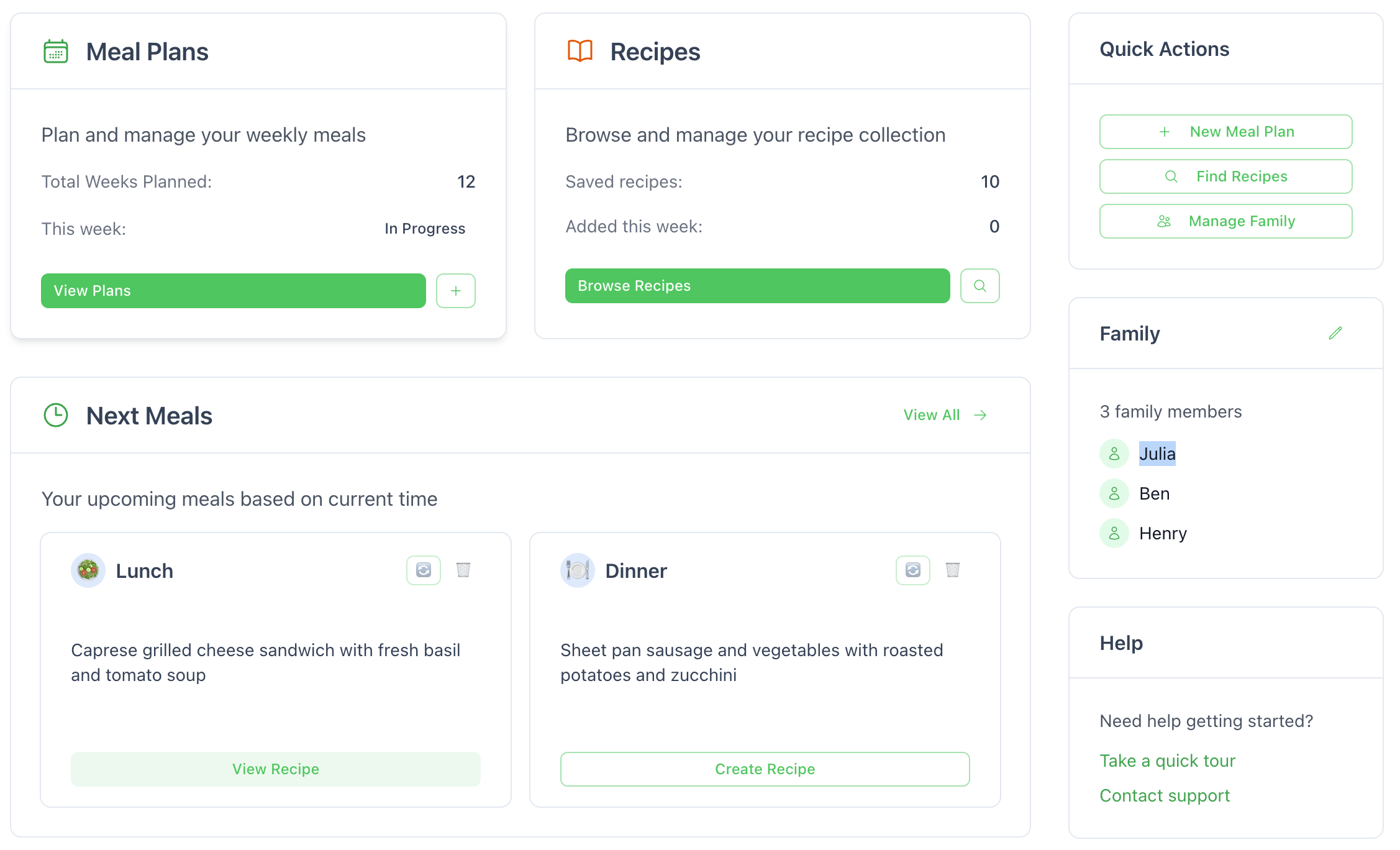The width and height of the screenshot is (1400, 850).
Task: Open Take a quick tour link
Action: pos(1167,761)
